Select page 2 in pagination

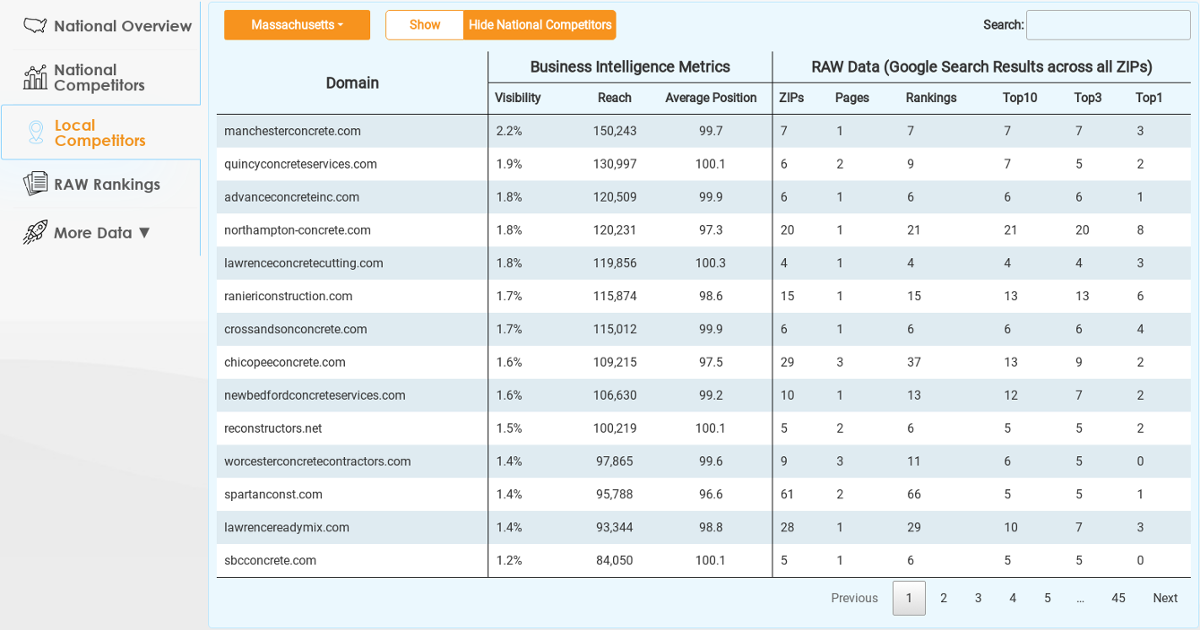(943, 598)
